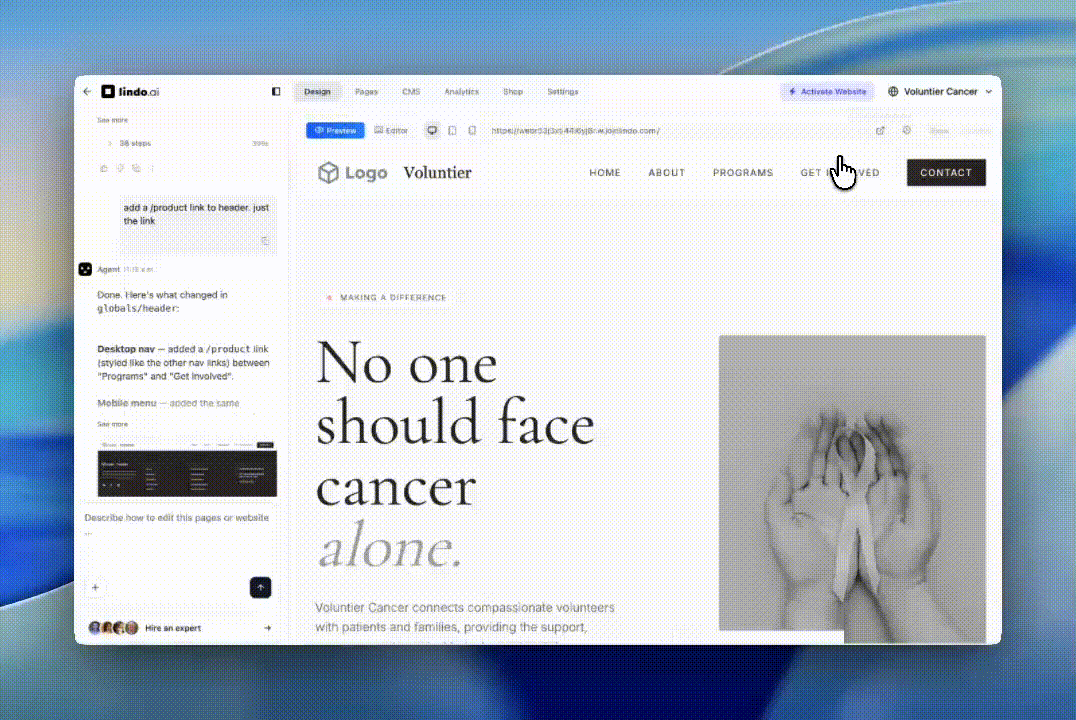Open the CMS tab
Screen dimensions: 1076x720
click(x=411, y=91)
